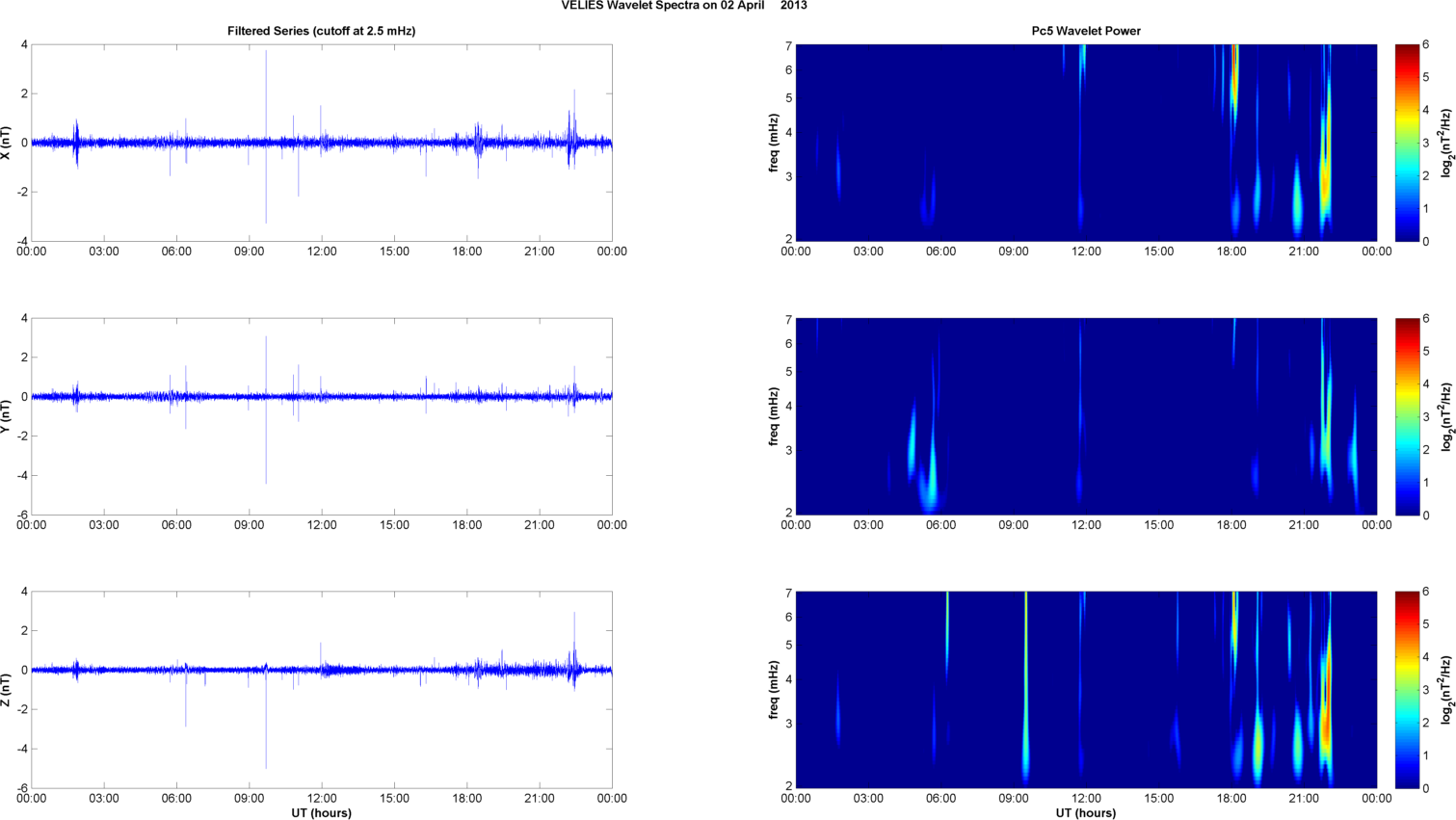1456x820 pixels.
Task: Click the "6" tick on the top colorbar
Action: click(1426, 44)
